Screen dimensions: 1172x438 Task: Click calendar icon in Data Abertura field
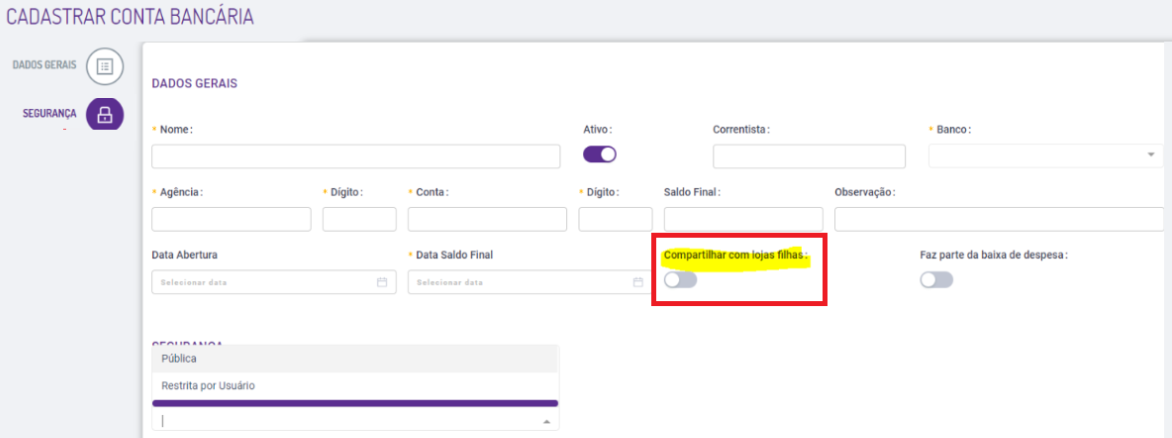[381, 282]
